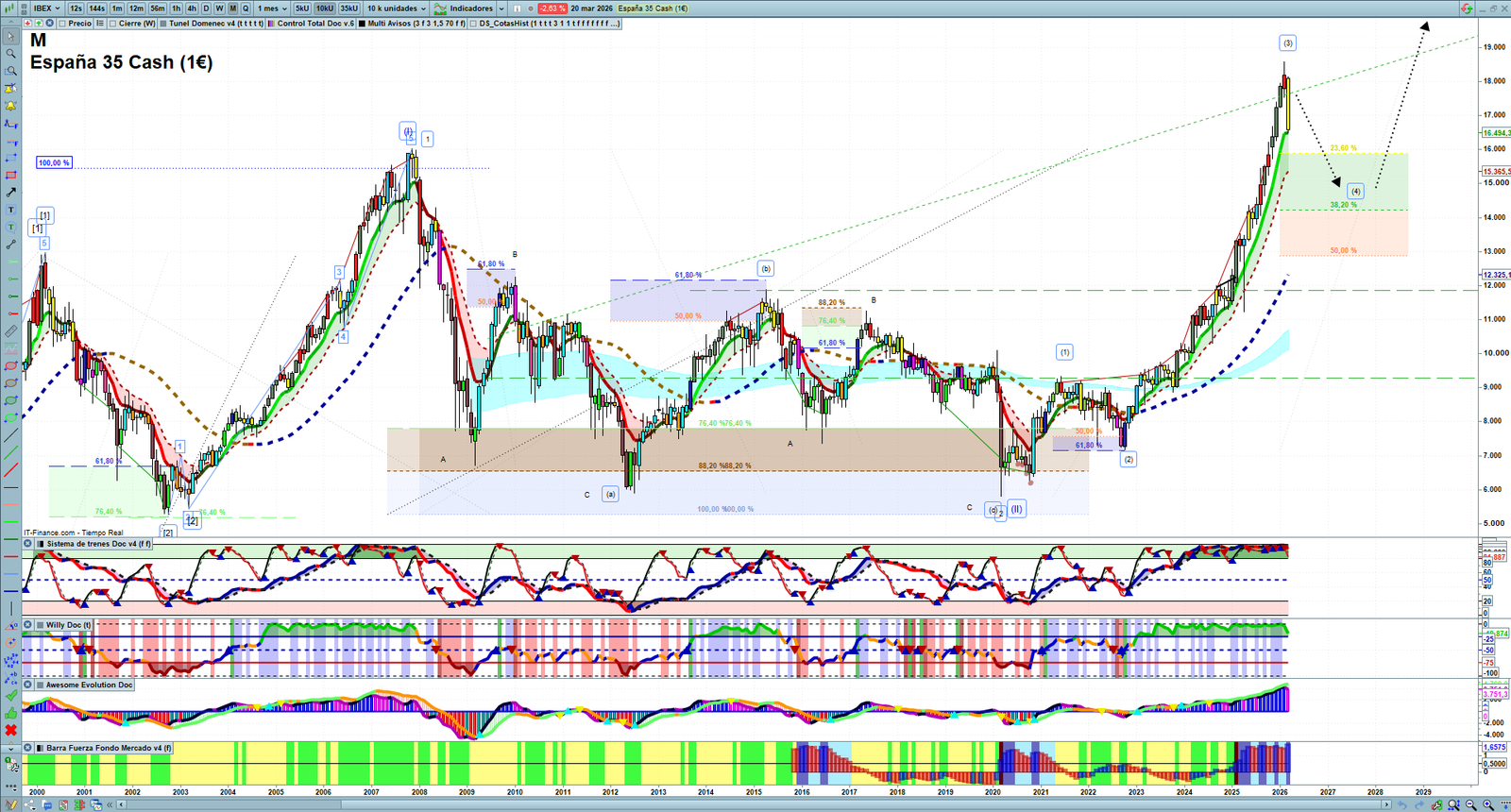Set history to 35kU units

[349, 8]
